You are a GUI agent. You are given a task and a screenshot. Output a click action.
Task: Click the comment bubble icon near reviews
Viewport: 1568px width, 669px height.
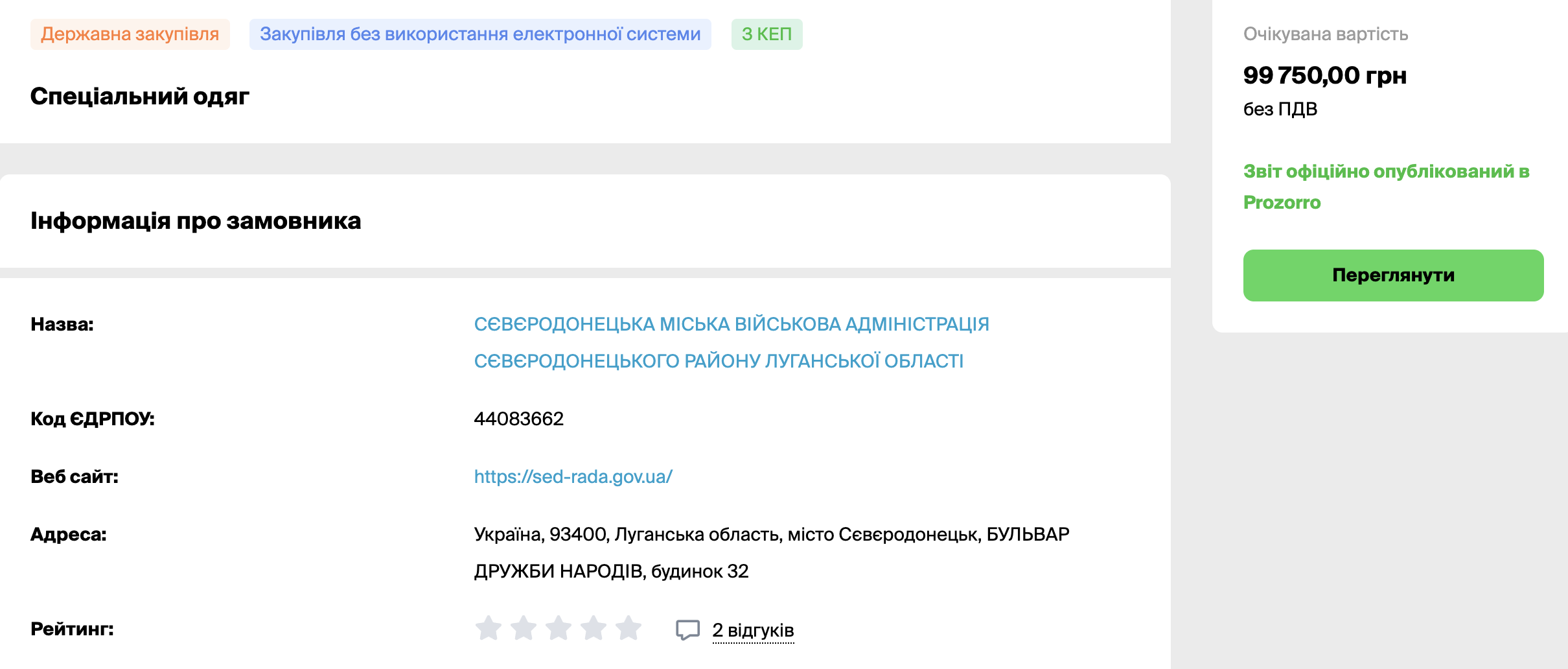click(687, 629)
